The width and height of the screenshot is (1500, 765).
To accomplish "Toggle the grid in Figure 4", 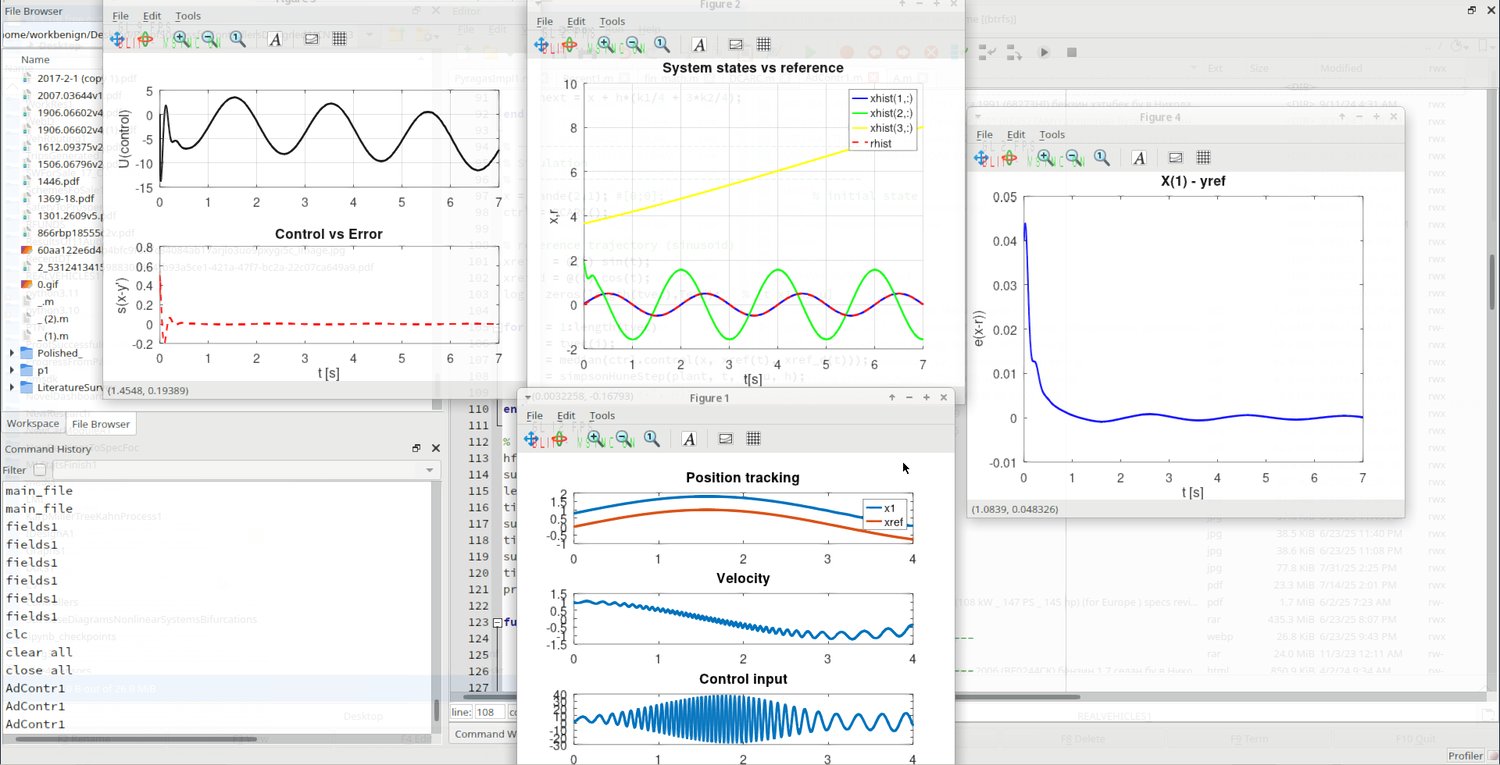I will point(1204,157).
